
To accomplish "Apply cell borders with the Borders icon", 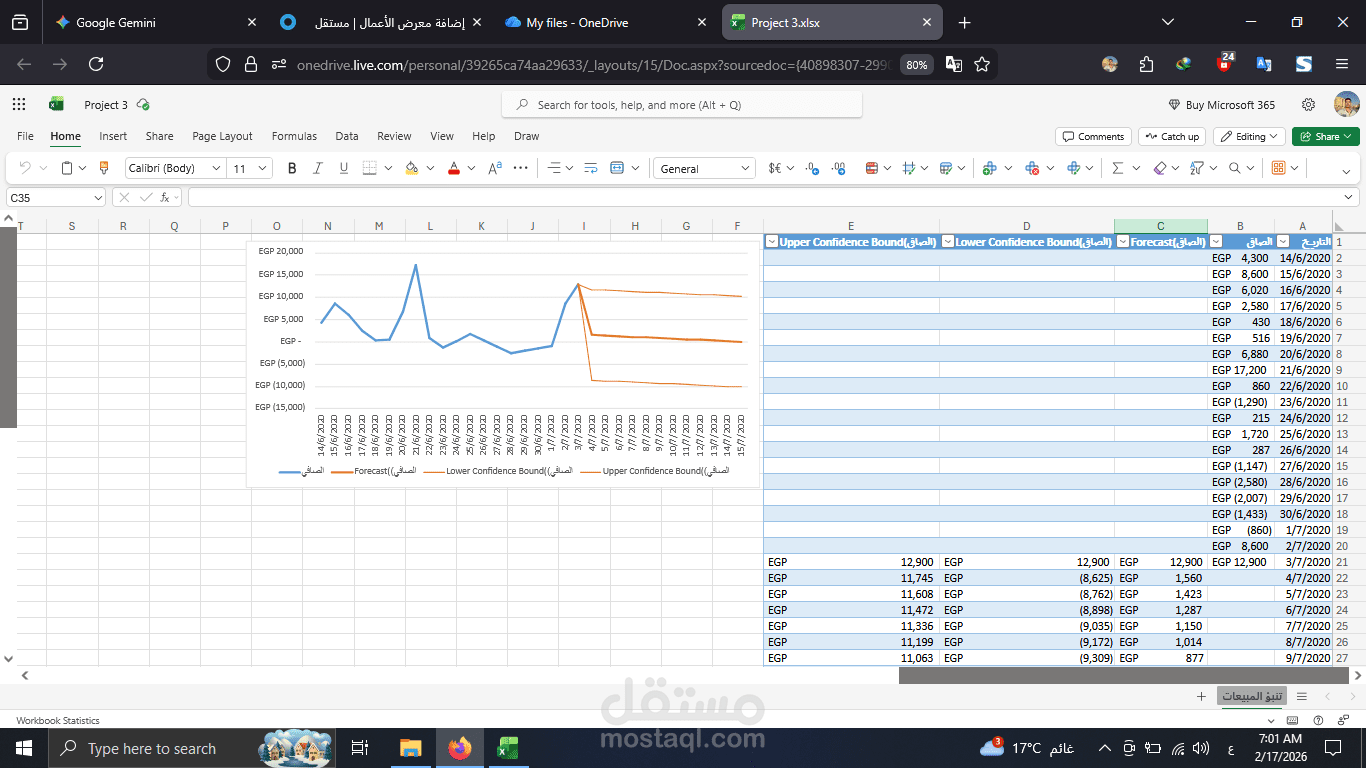I will click(370, 168).
